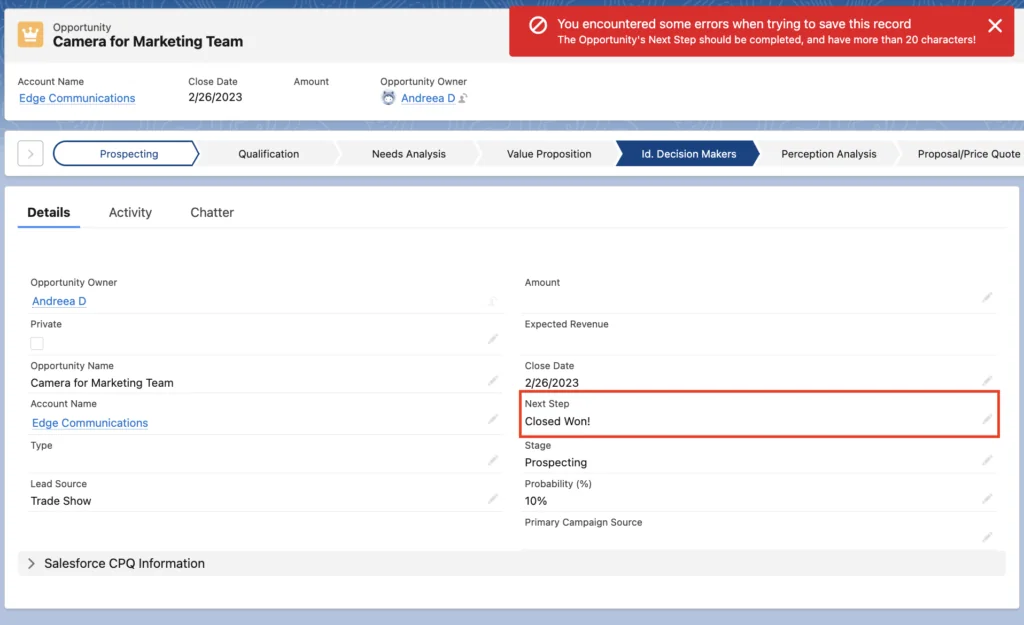Expand the sales path chevron button
This screenshot has width=1024, height=625.
point(30,153)
